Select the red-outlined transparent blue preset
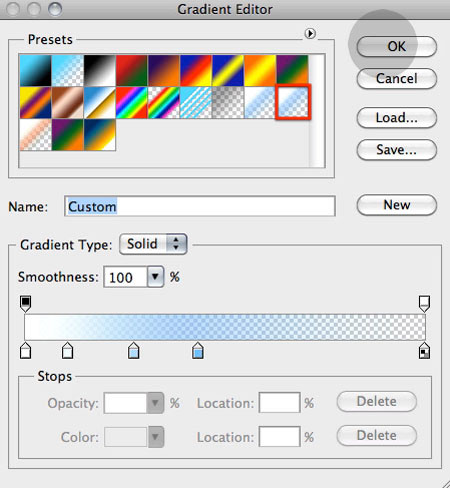The height and width of the screenshot is (488, 450). [293, 102]
